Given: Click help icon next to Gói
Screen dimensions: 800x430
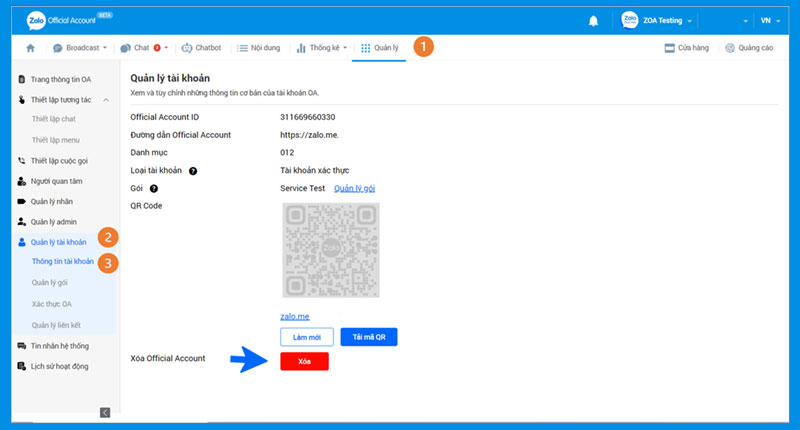Looking at the screenshot, I should (x=155, y=188).
